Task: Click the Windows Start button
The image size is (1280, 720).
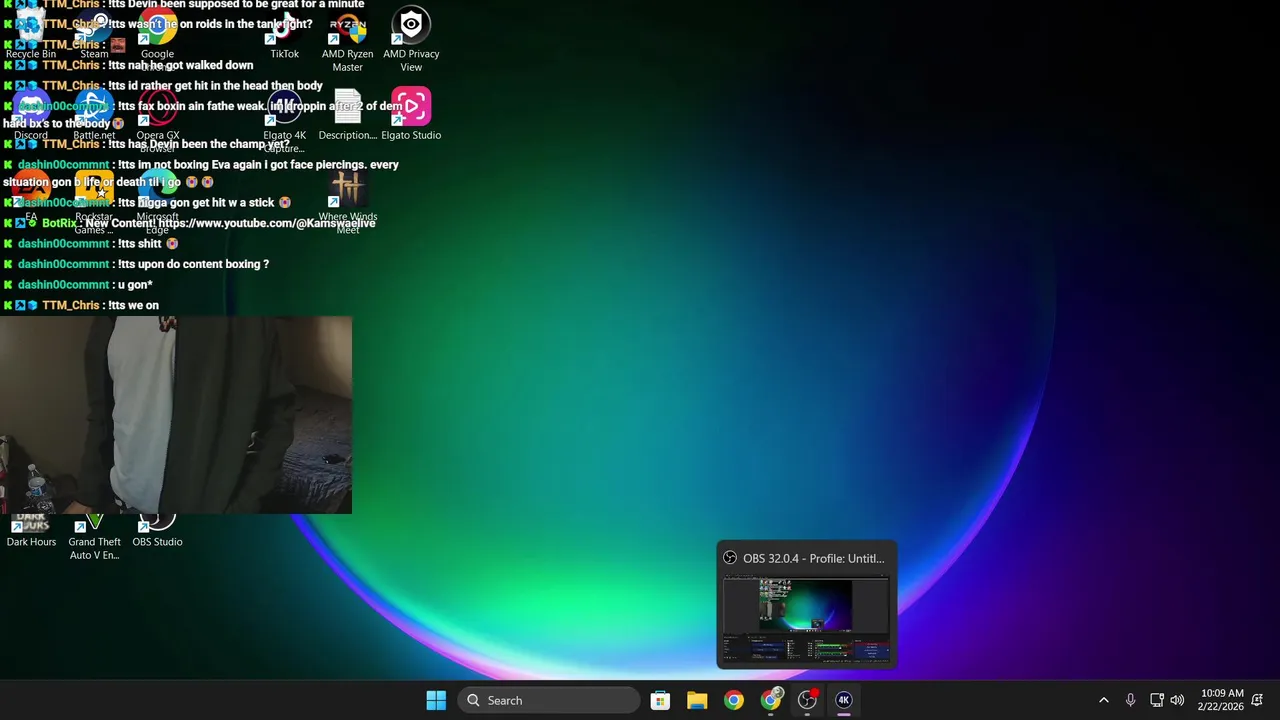Action: tap(436, 700)
